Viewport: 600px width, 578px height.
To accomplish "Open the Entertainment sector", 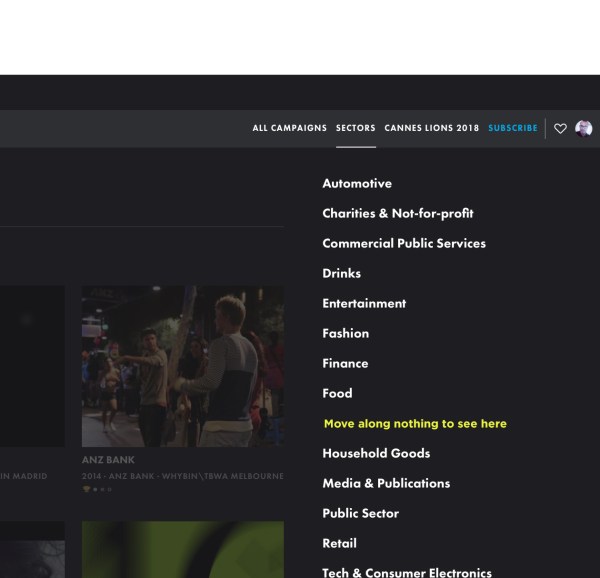I will point(364,304).
